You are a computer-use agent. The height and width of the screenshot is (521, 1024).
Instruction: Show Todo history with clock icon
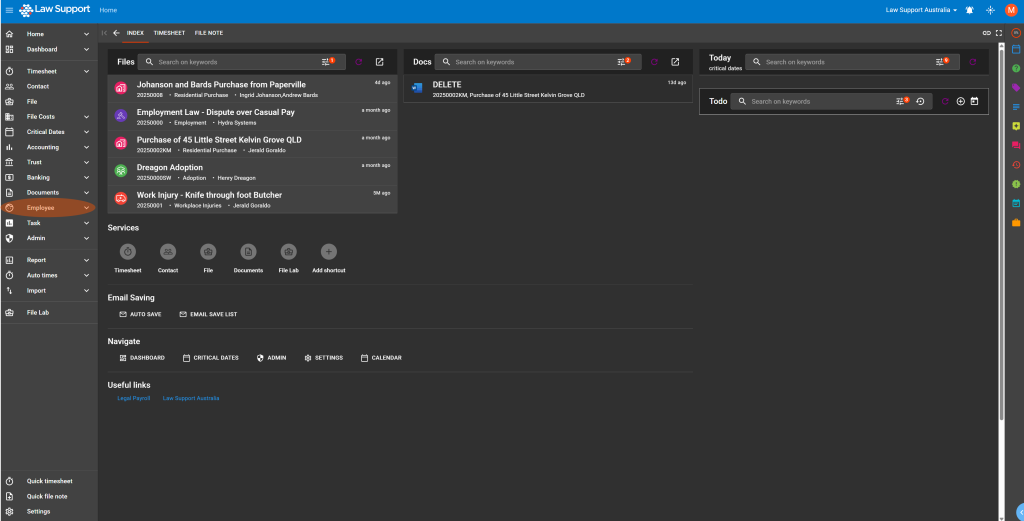(x=919, y=101)
